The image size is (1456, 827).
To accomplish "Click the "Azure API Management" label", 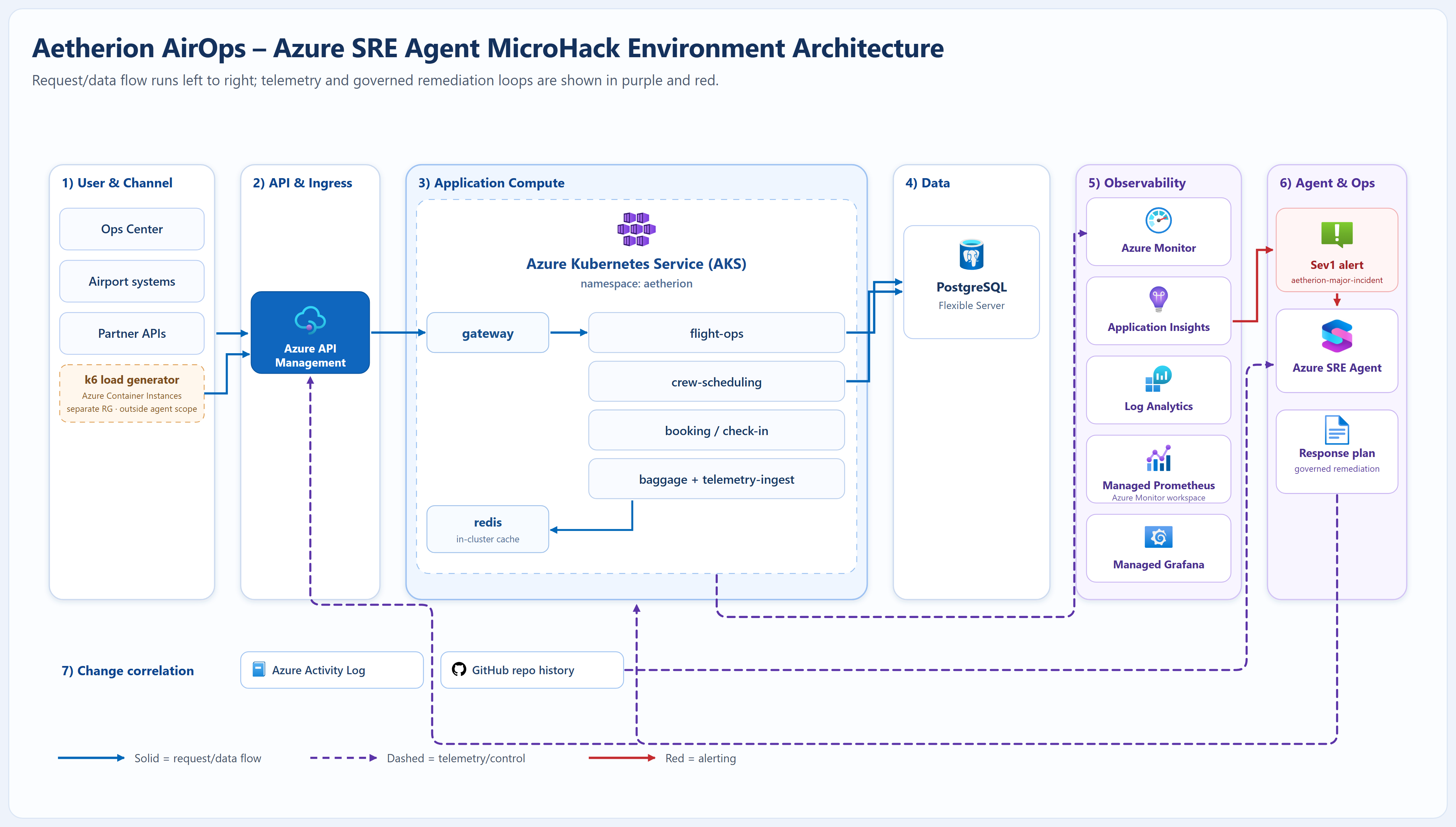I will coord(310,356).
